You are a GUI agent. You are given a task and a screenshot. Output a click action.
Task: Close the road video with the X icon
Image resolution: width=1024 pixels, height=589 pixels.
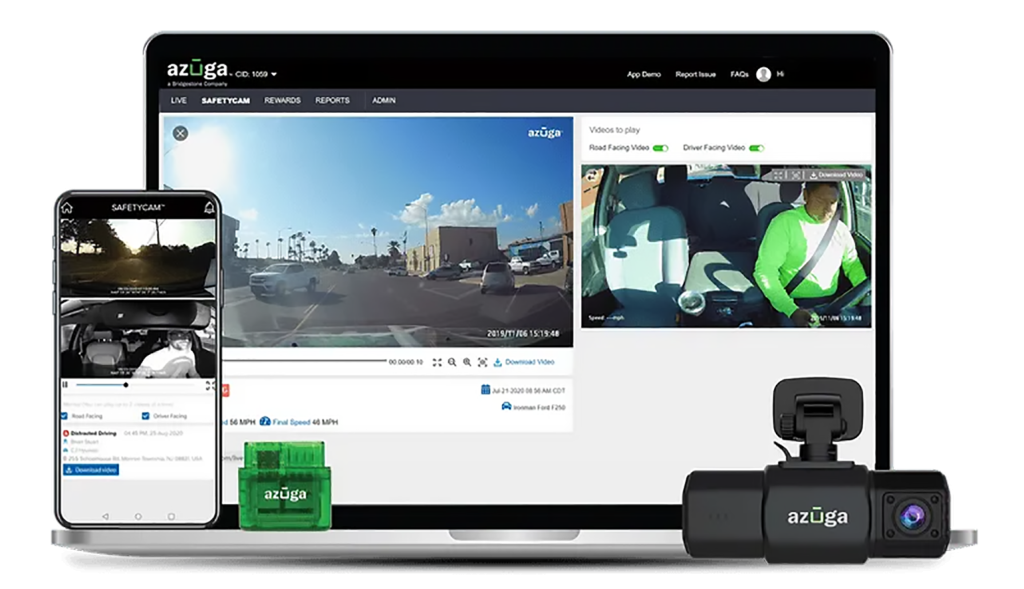(x=180, y=133)
